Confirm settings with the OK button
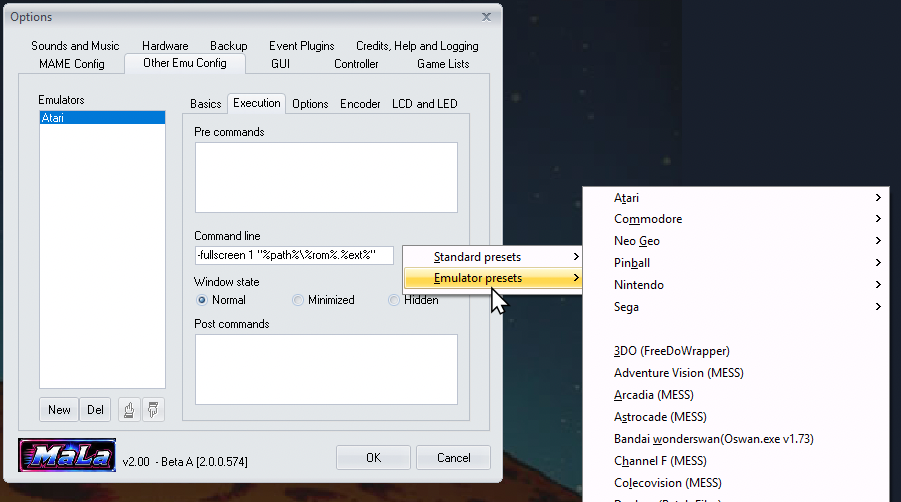 coord(374,458)
